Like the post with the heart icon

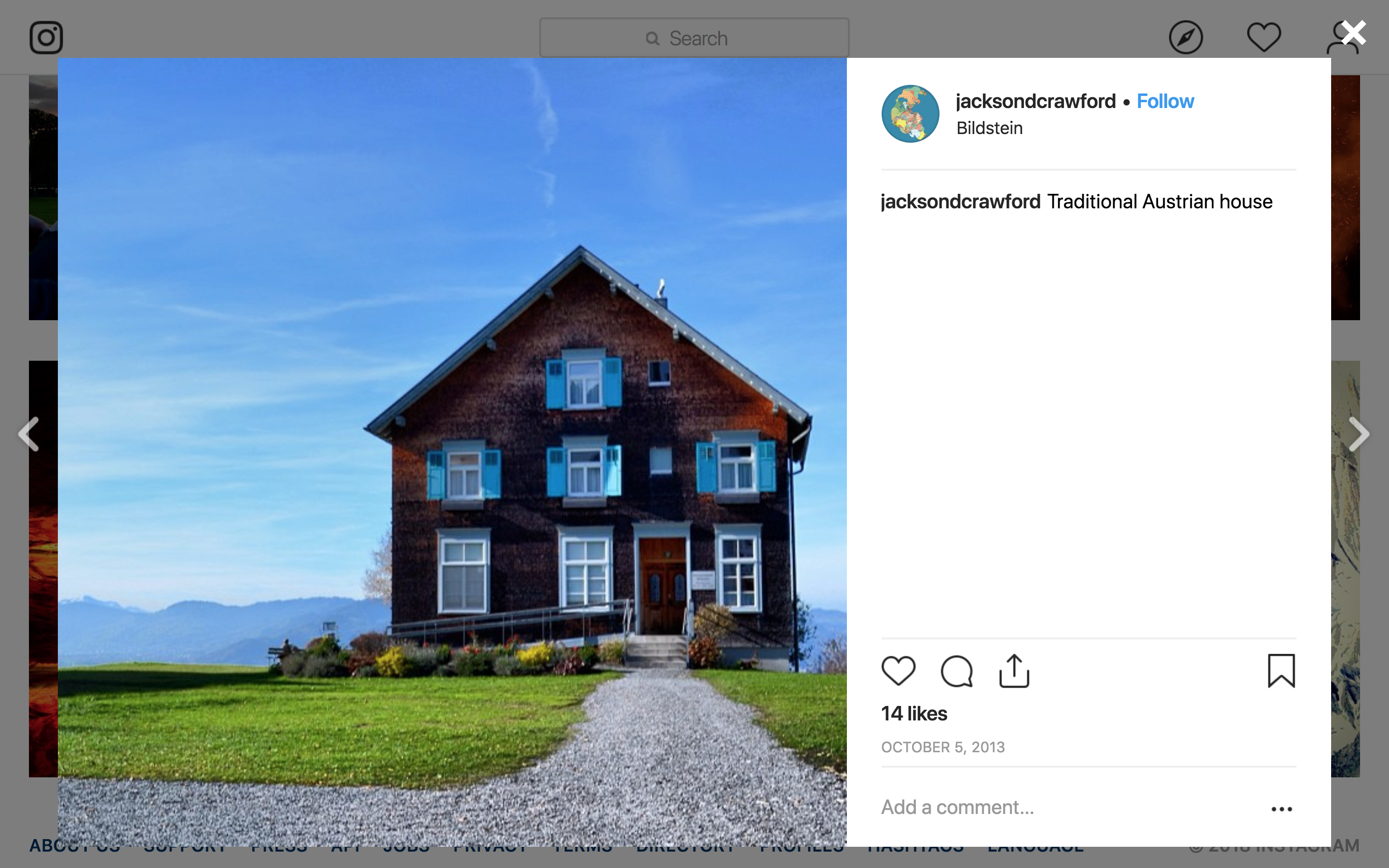pos(898,670)
